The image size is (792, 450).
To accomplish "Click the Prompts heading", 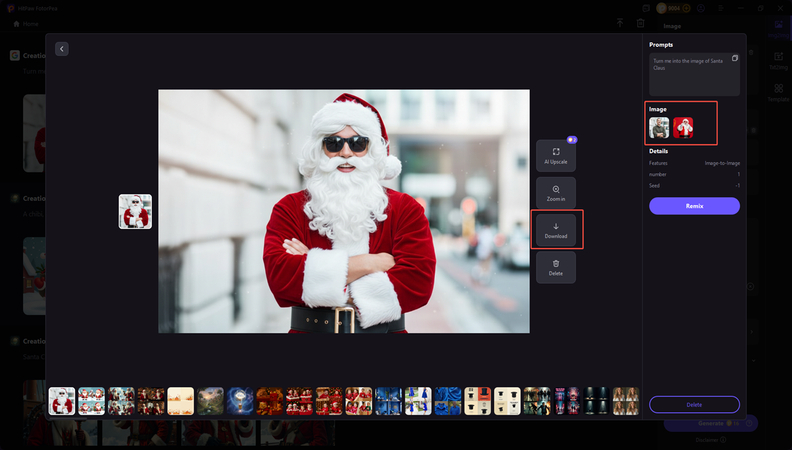I will [x=661, y=44].
